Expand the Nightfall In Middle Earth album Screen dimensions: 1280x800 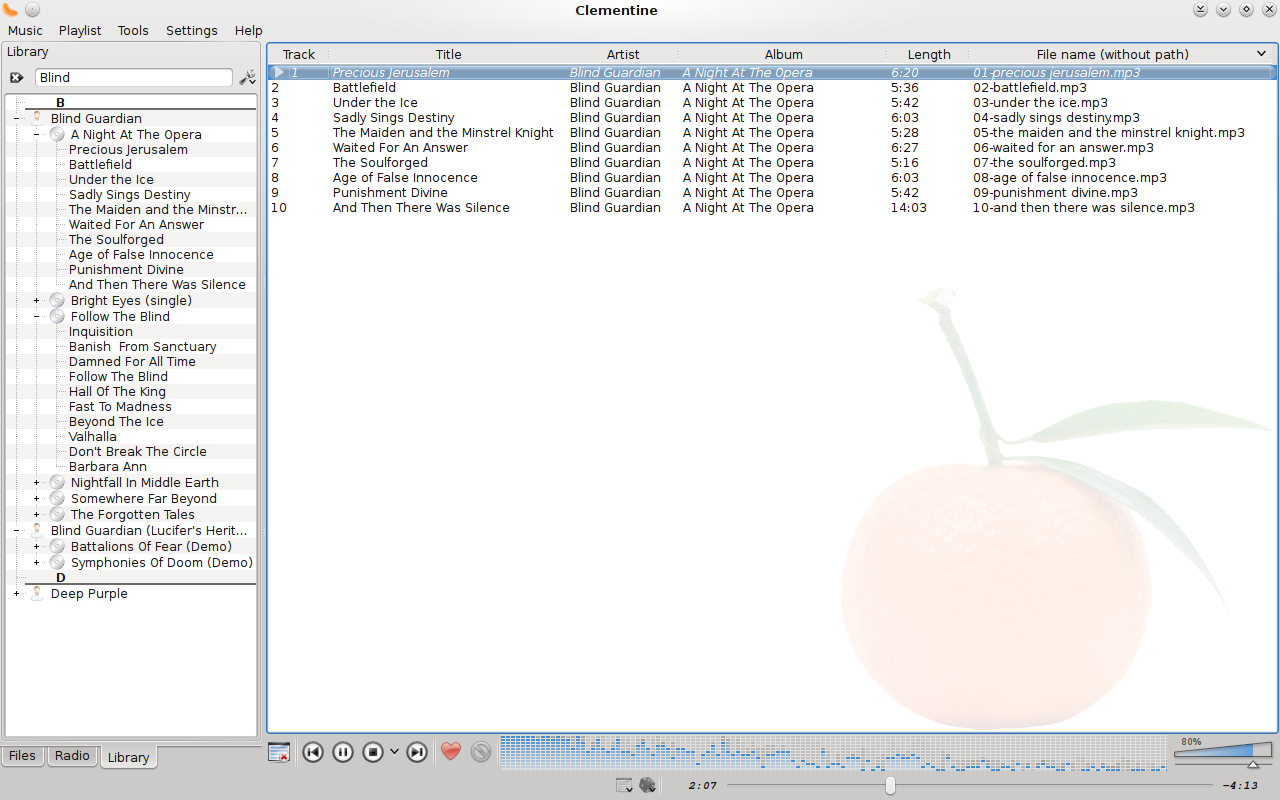click(37, 482)
